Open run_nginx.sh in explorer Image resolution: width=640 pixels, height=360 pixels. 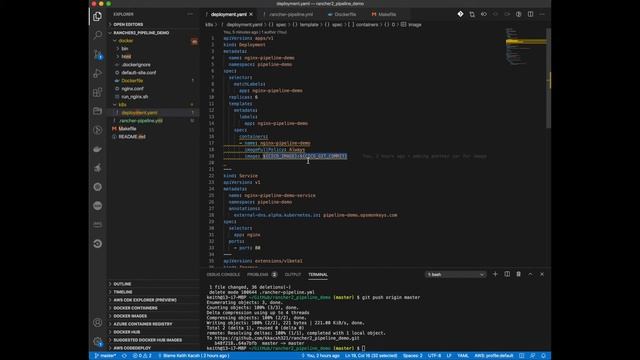point(134,97)
